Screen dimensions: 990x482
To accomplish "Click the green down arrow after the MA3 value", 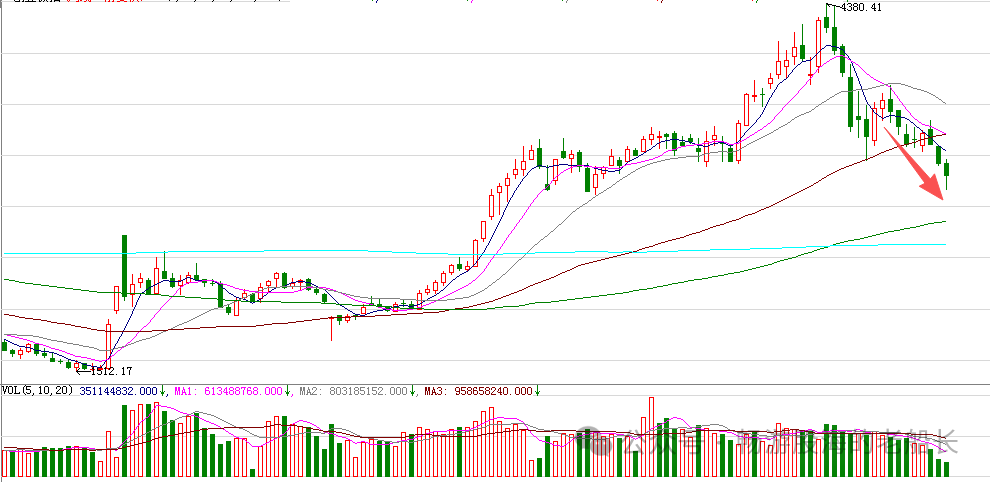I will (537, 391).
